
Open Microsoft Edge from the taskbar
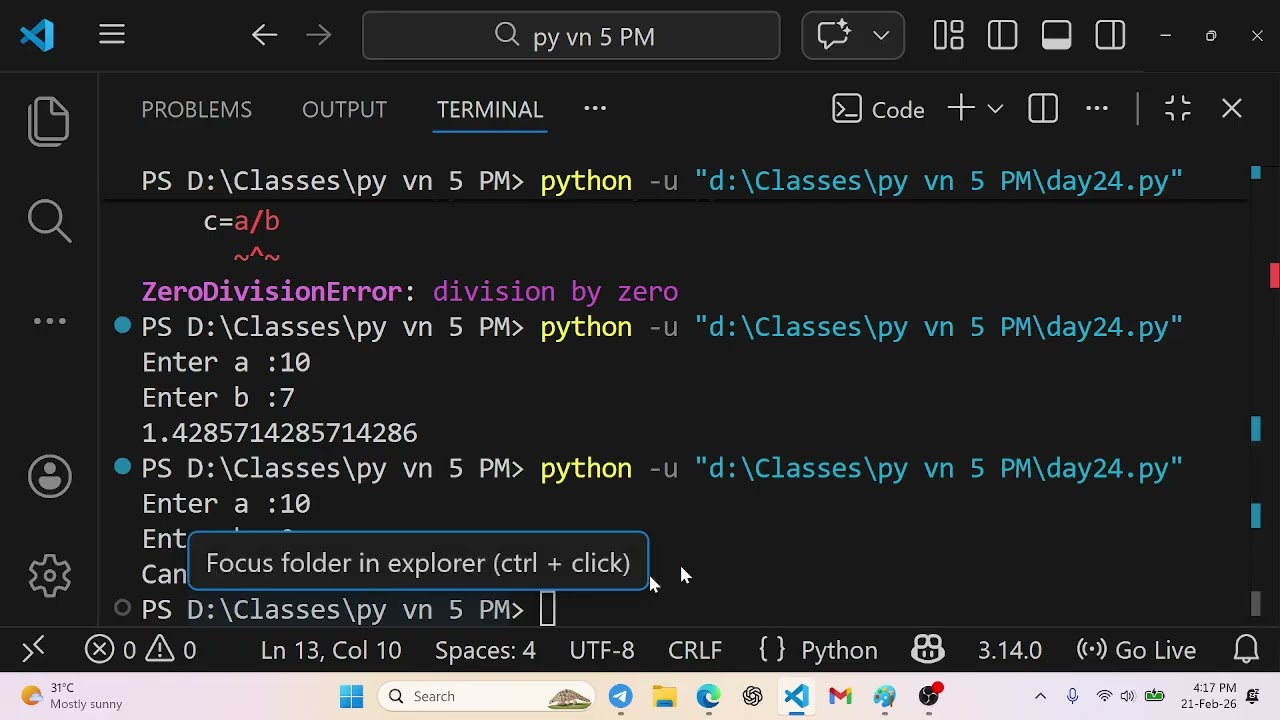(708, 696)
